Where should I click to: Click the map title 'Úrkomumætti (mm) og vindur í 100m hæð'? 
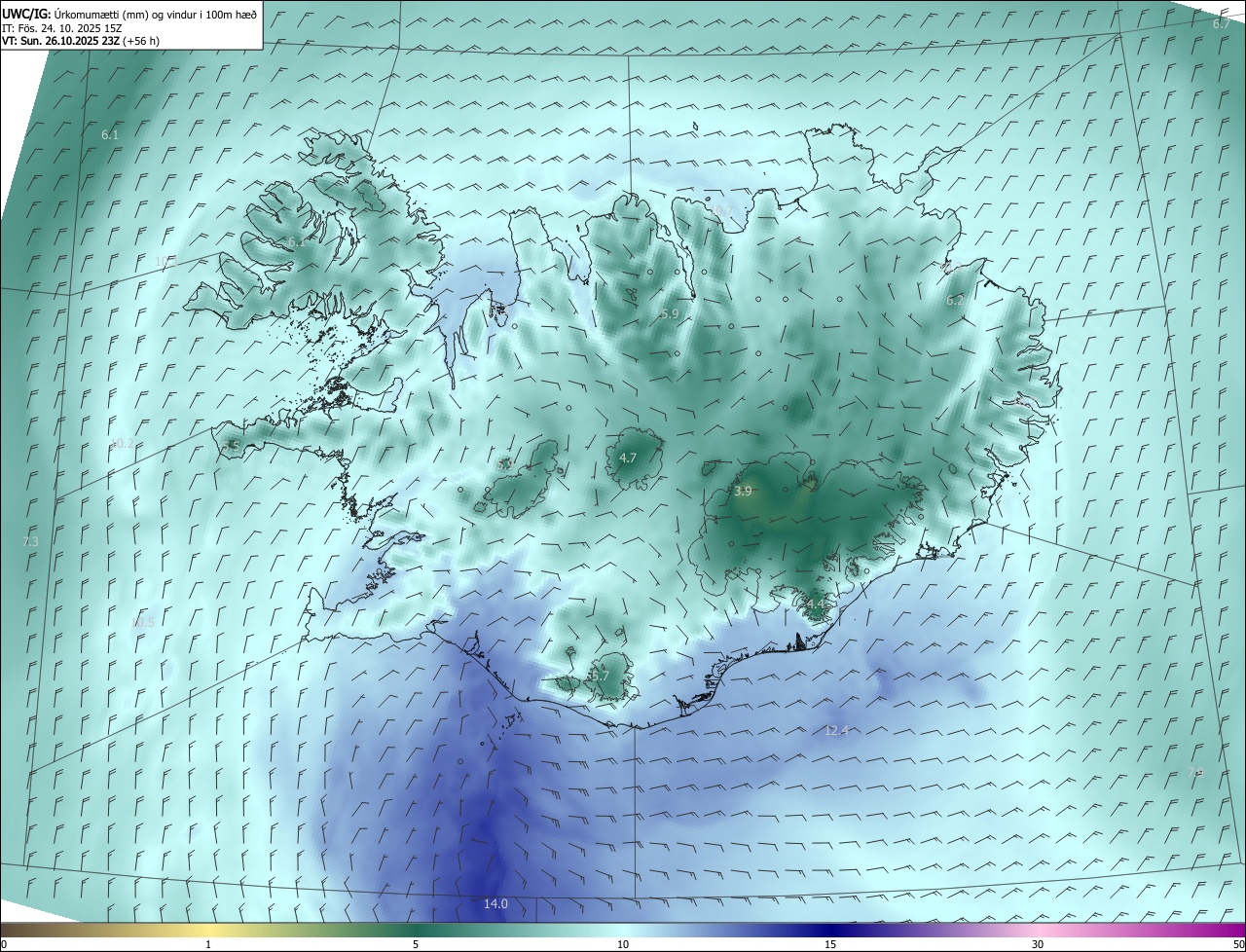click(x=156, y=14)
